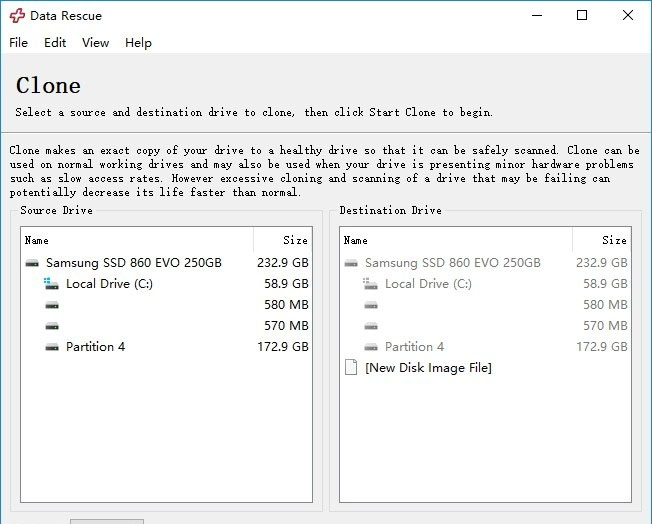This screenshot has width=652, height=524.
Task: Select Partition 4 in Source Drive list
Action: point(95,347)
